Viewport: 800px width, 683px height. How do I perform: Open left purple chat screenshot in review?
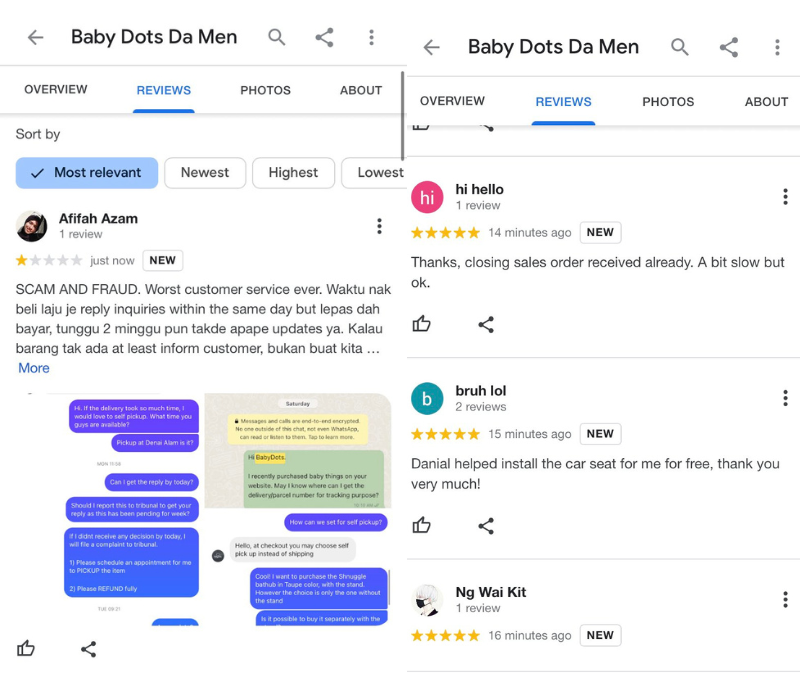[x=110, y=509]
